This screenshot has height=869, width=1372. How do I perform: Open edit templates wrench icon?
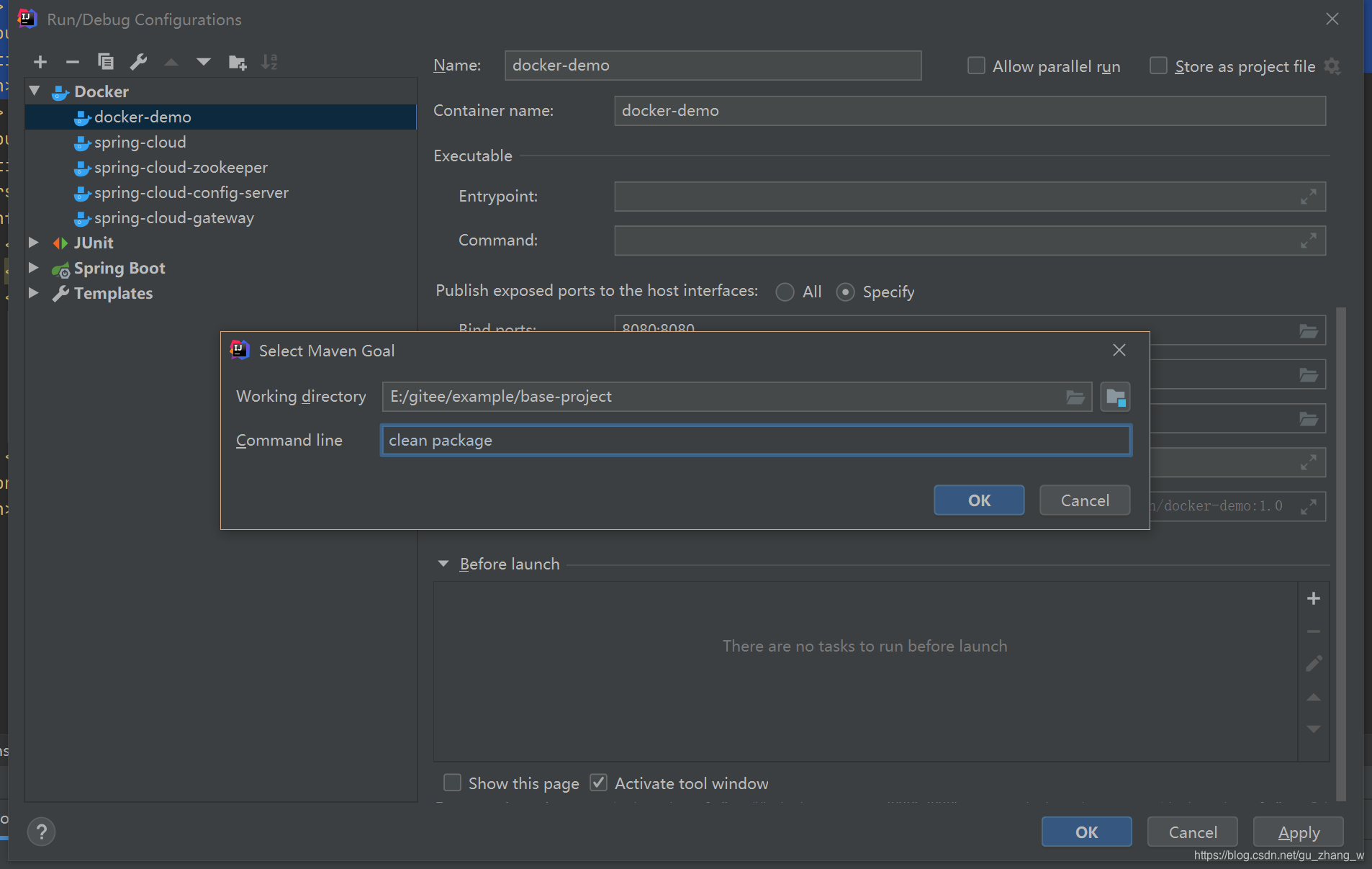[x=138, y=62]
